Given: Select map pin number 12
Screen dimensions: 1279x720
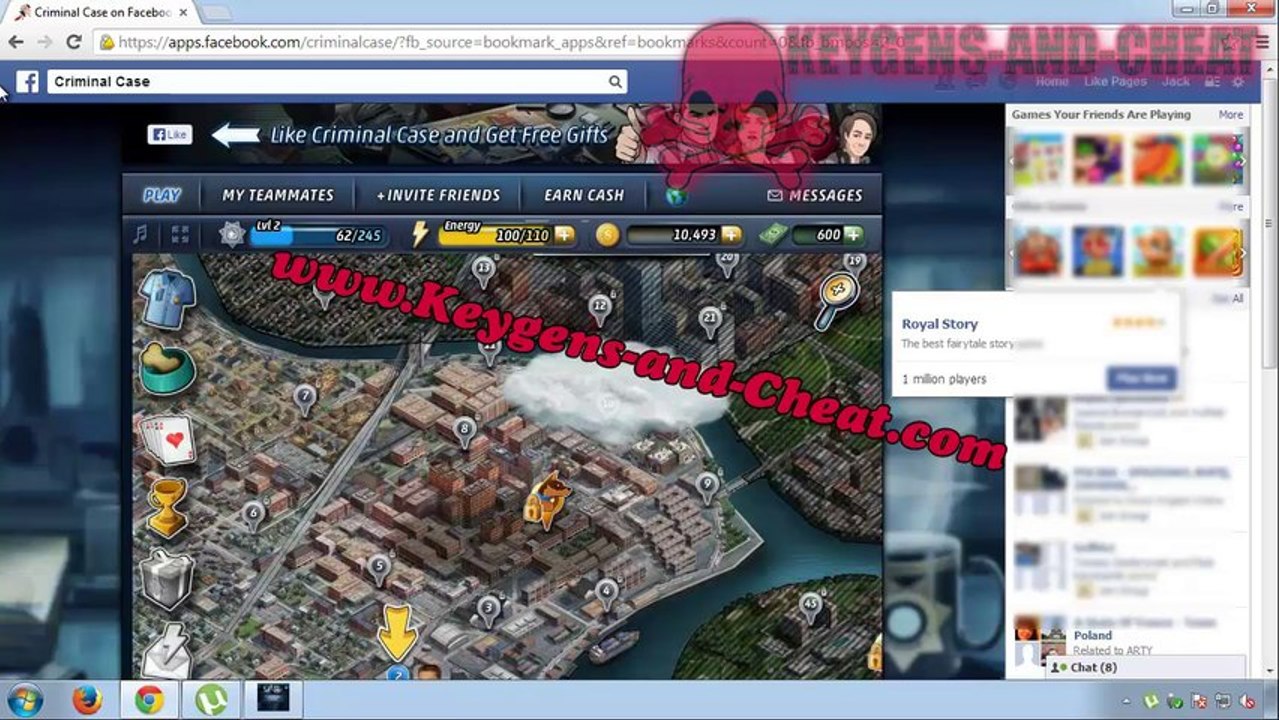Looking at the screenshot, I should [599, 309].
